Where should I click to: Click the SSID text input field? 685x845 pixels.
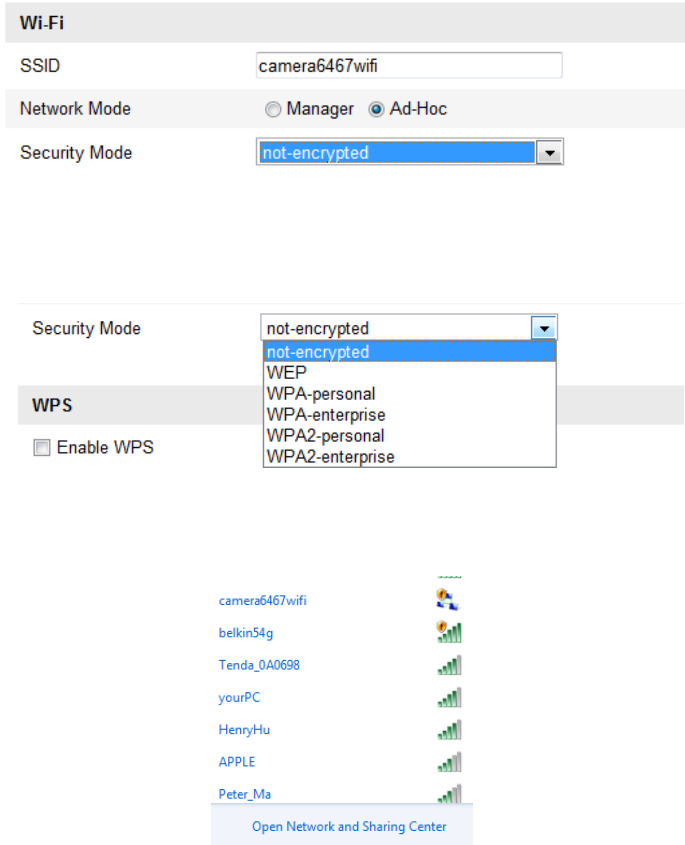click(x=409, y=66)
